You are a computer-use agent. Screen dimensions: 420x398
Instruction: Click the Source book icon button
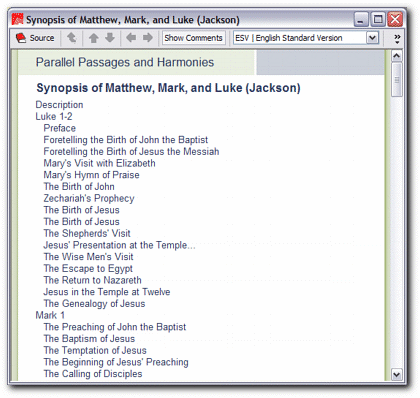tap(35, 38)
